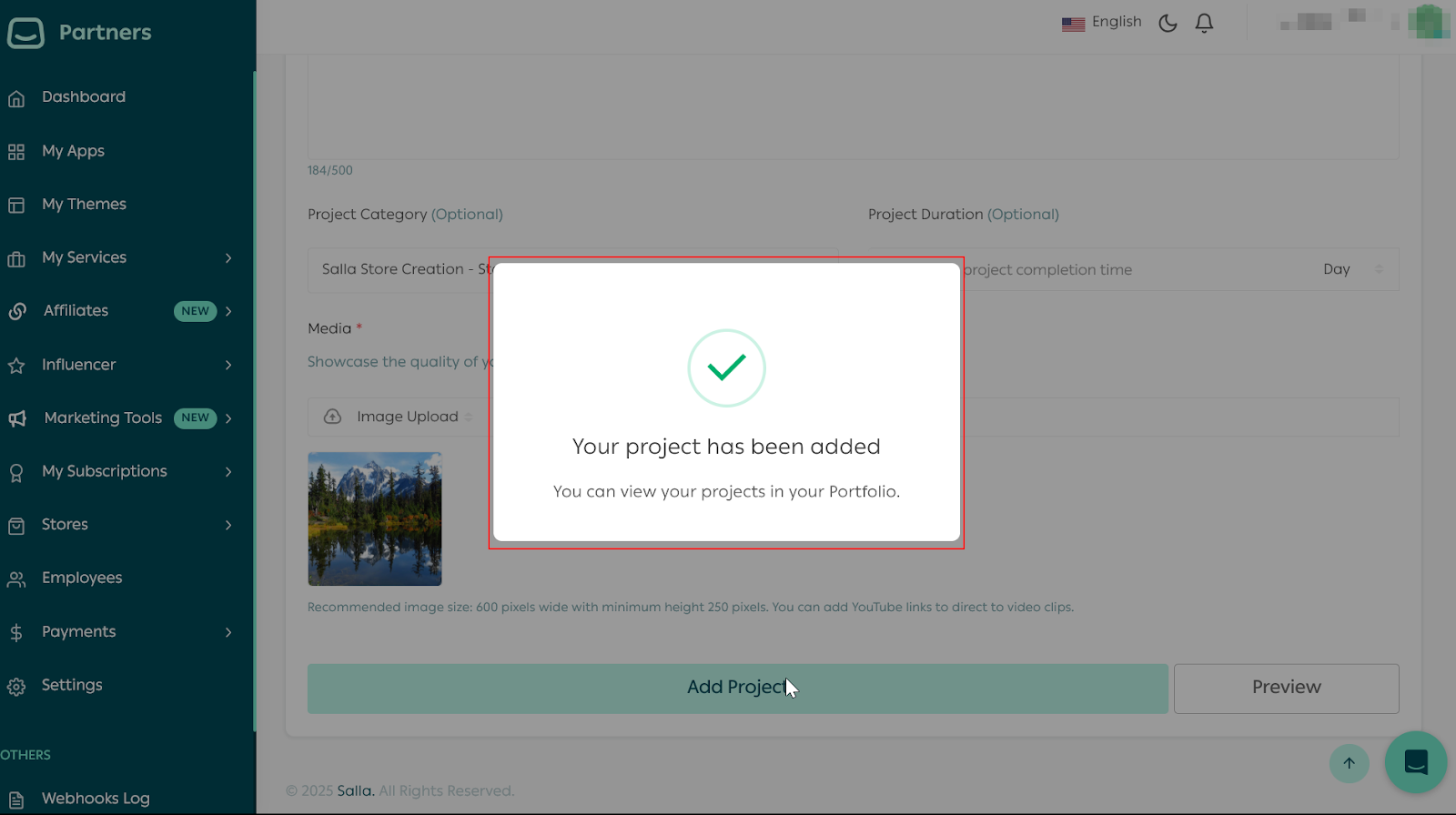
Task: Open the Project Category select field
Action: 400,269
